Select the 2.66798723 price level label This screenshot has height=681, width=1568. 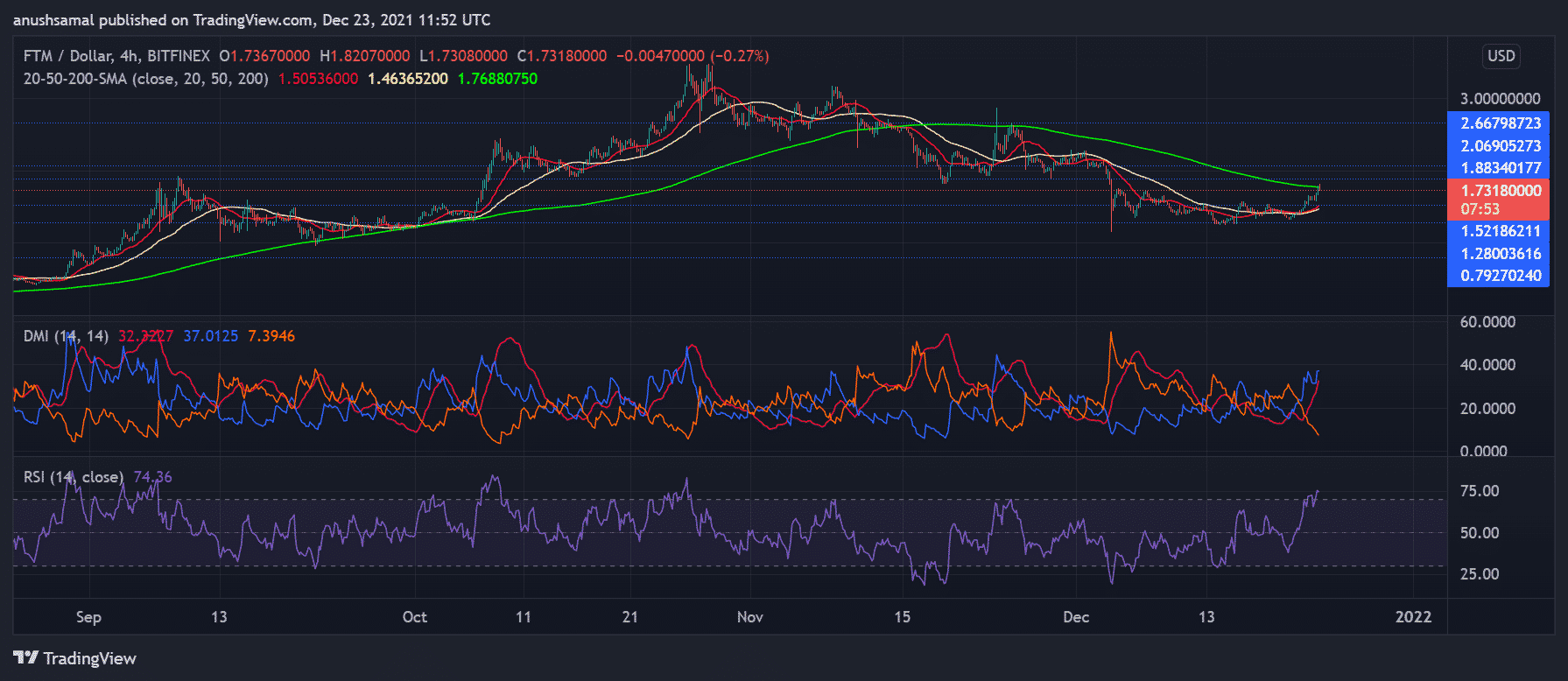1500,123
